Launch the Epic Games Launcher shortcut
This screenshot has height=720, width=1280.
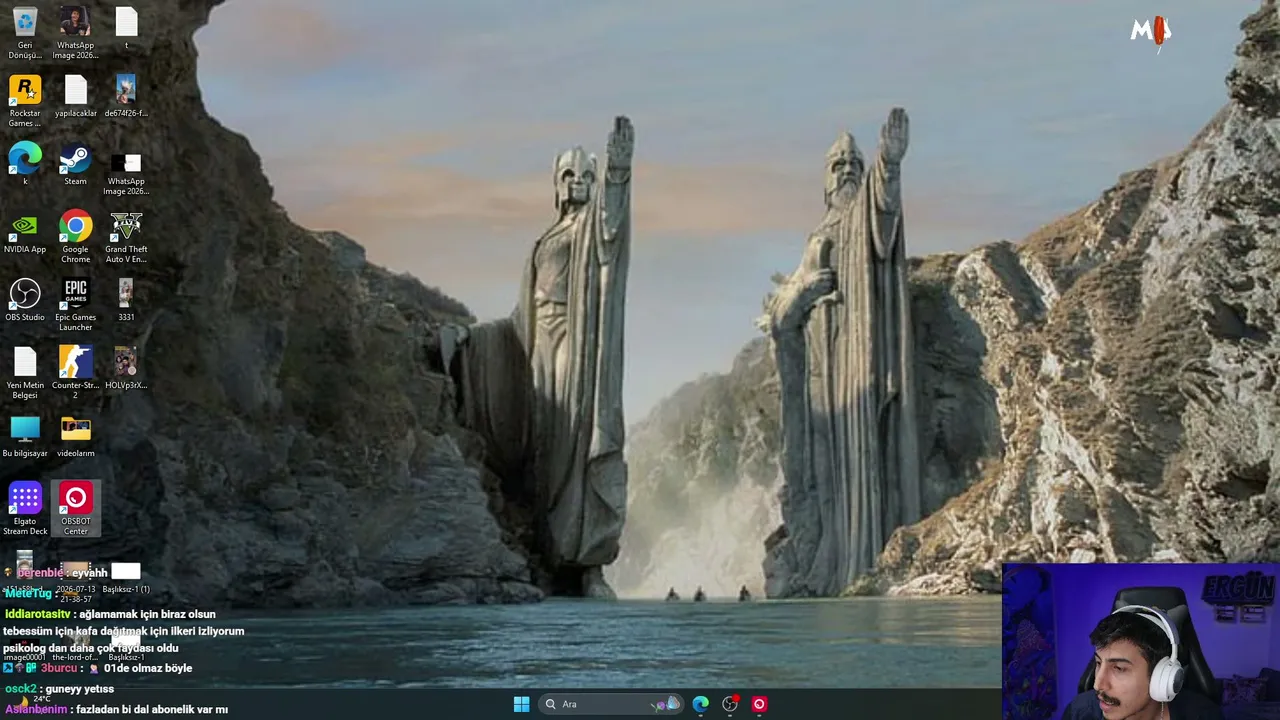(x=75, y=305)
